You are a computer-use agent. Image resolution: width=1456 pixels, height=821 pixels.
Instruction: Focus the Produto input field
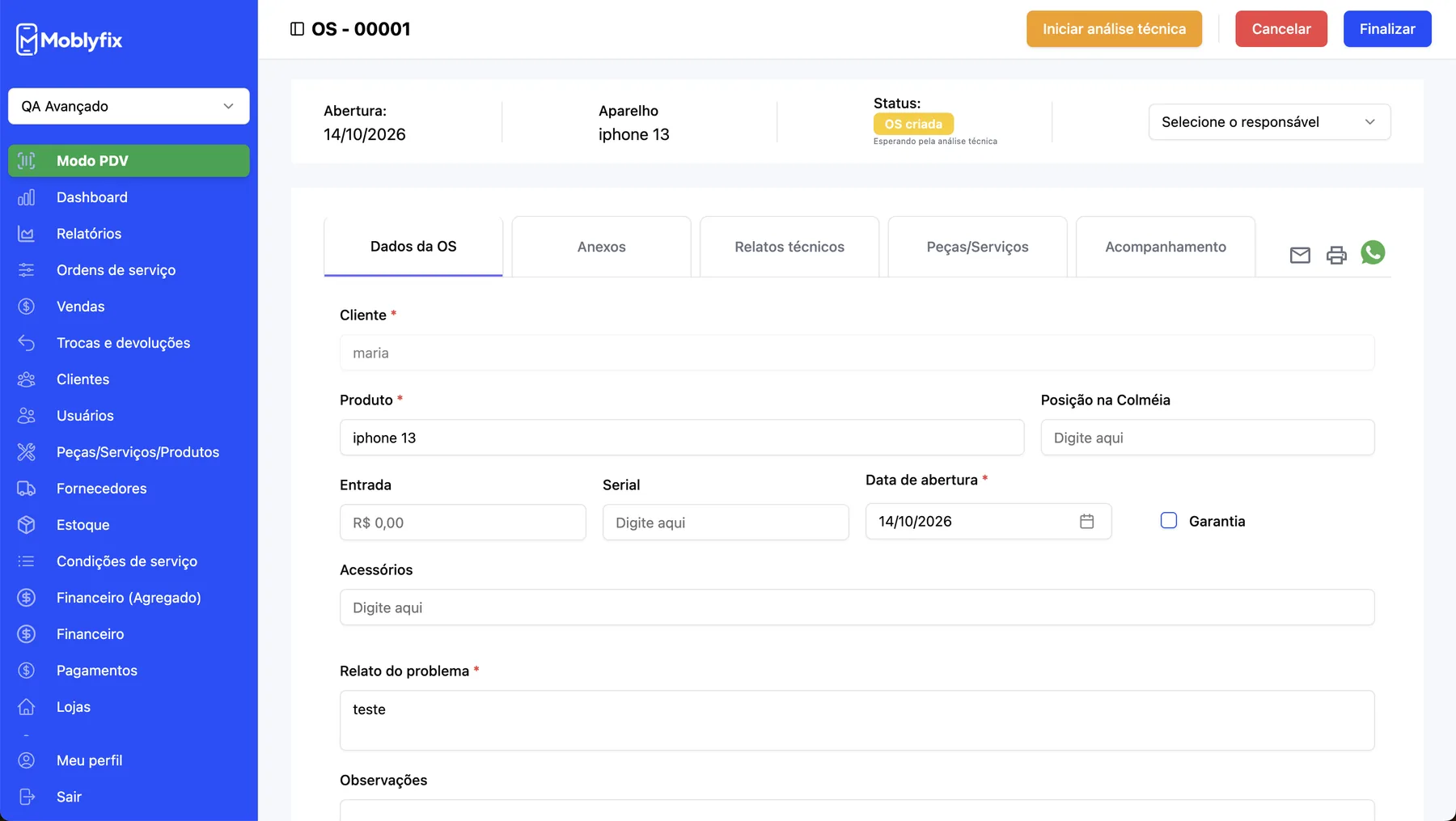[682, 438]
